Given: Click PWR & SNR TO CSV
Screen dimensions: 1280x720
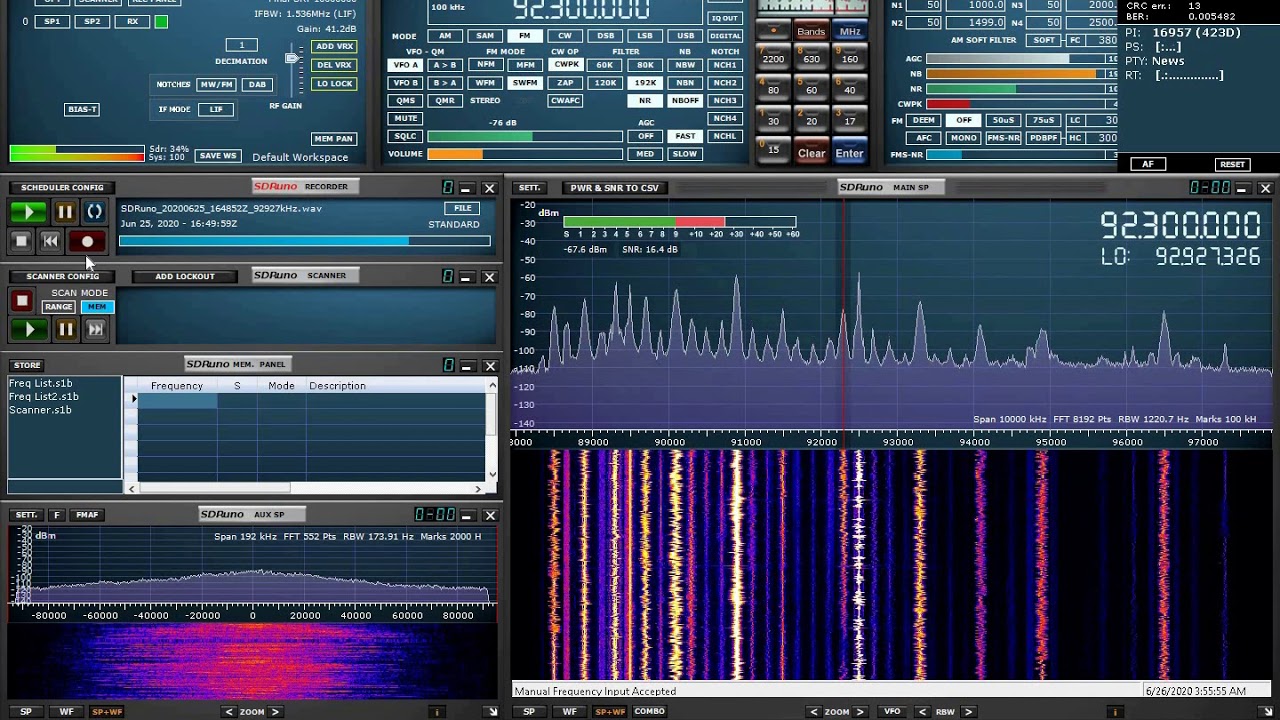Looking at the screenshot, I should pyautogui.click(x=614, y=188).
